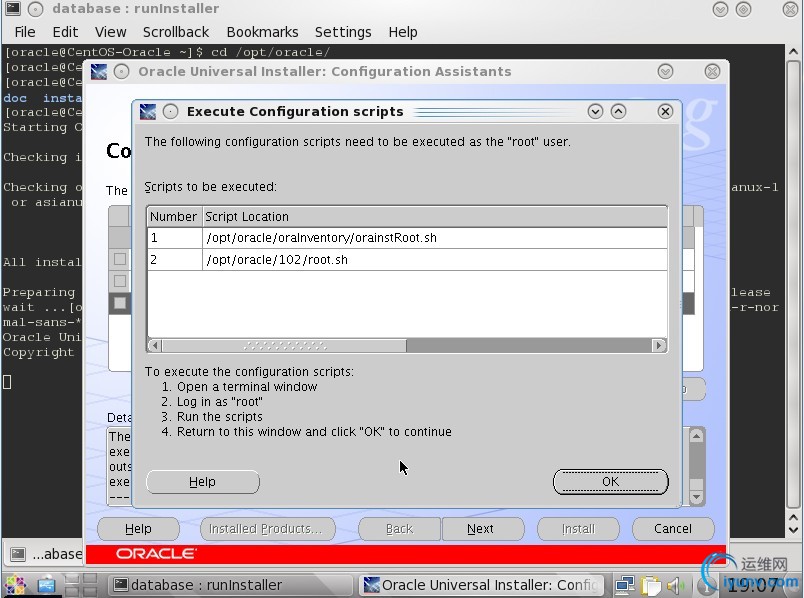Click the left arrow of scripts table scrollbar
804x598 pixels.
tap(155, 346)
